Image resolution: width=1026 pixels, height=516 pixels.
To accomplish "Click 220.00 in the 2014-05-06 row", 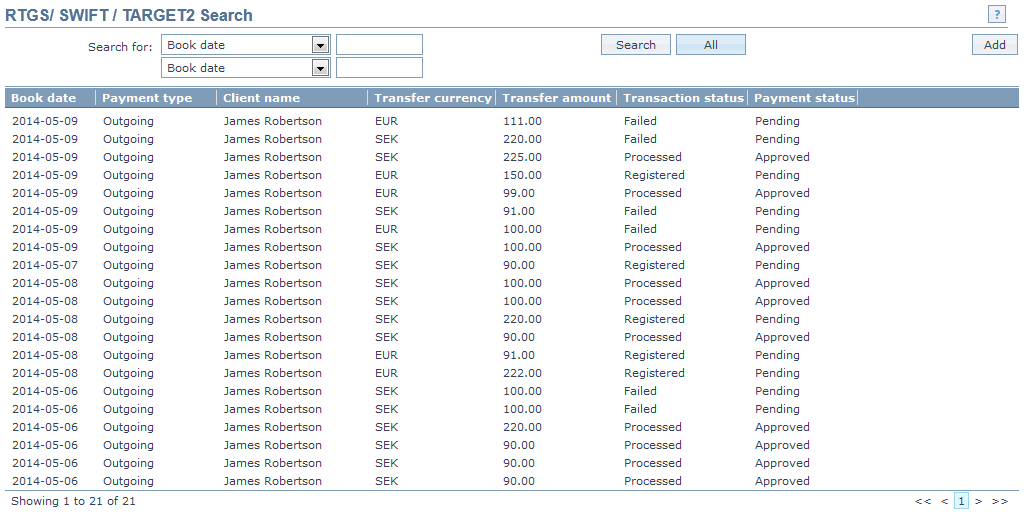I will [522, 427].
